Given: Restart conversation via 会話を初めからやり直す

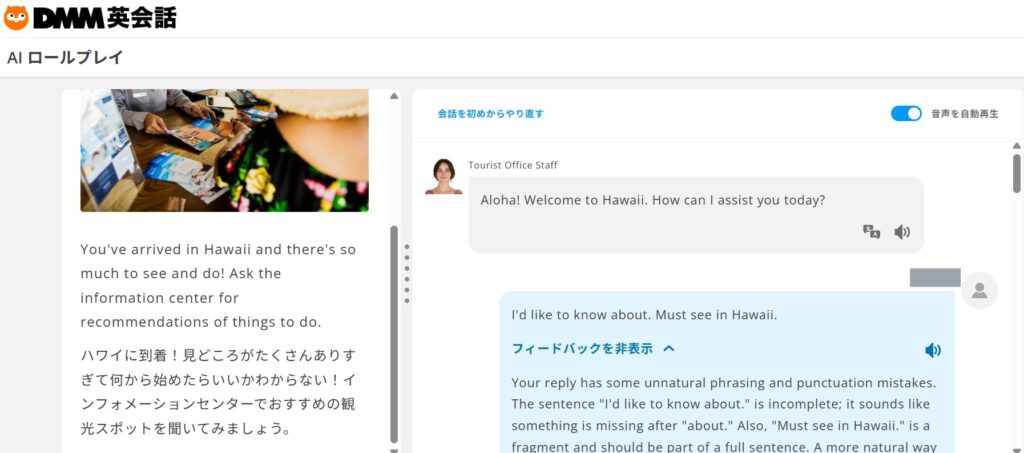Looking at the screenshot, I should 490,114.
